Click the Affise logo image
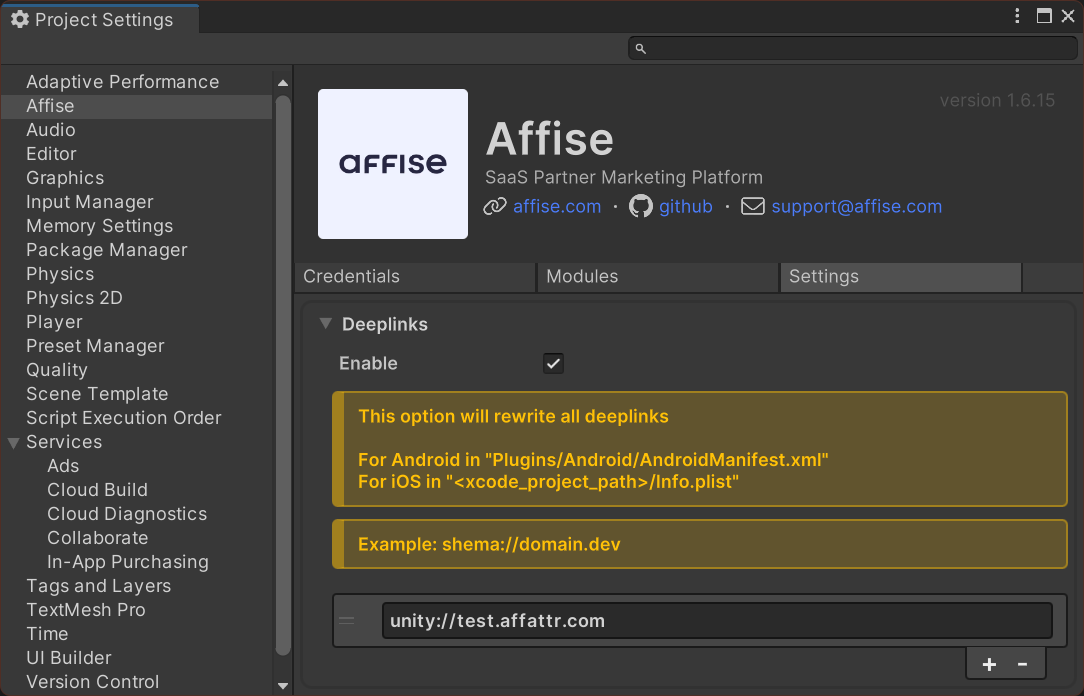The height and width of the screenshot is (696, 1084). 392,163
